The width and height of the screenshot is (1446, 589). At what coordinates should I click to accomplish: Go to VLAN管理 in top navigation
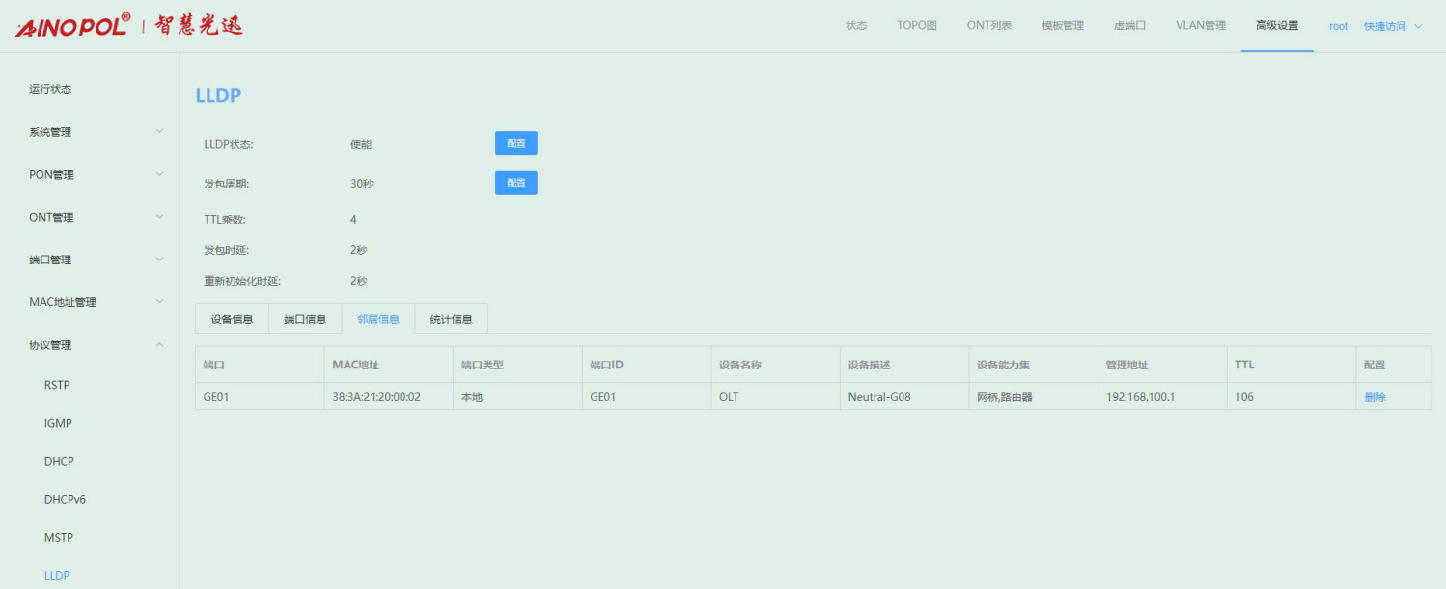click(1200, 26)
